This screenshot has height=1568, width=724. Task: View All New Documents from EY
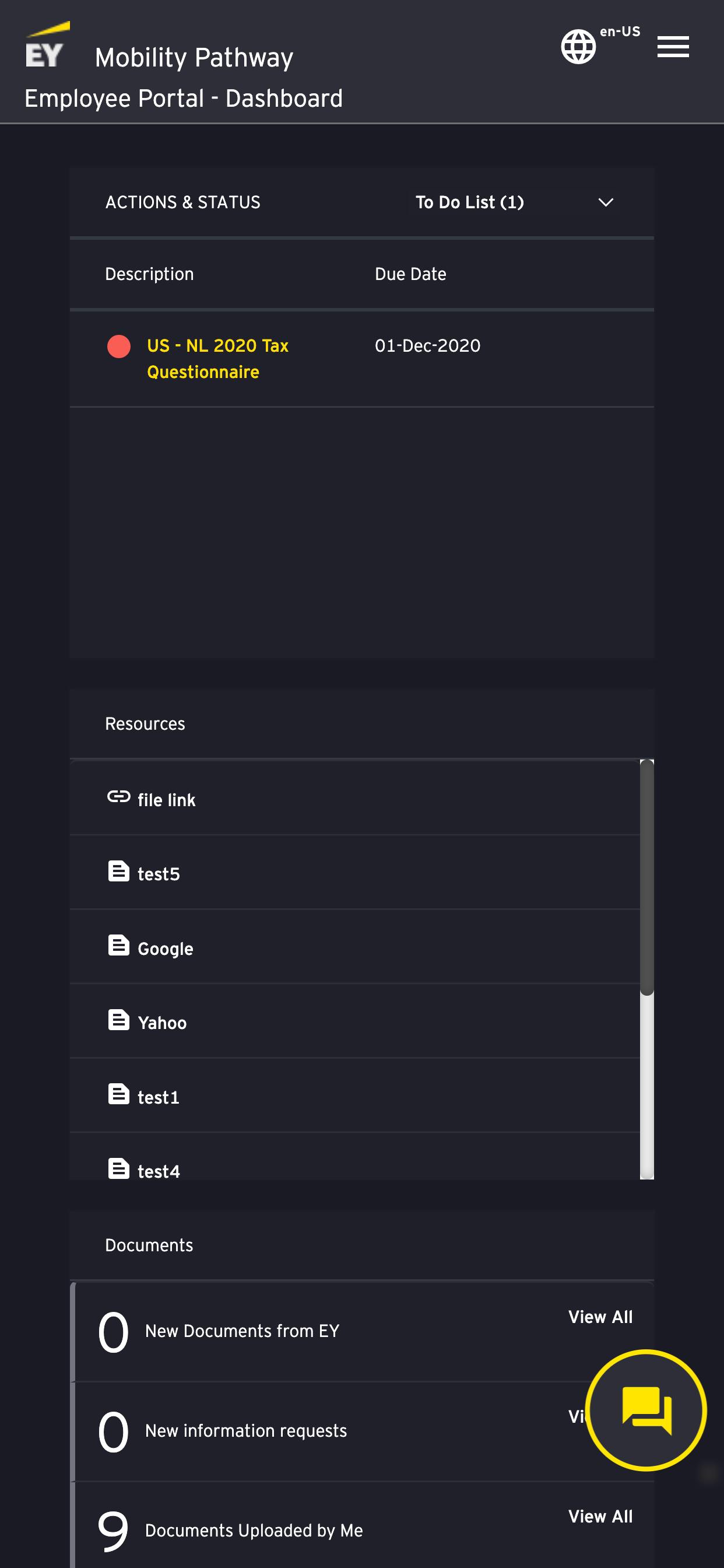(x=600, y=1317)
